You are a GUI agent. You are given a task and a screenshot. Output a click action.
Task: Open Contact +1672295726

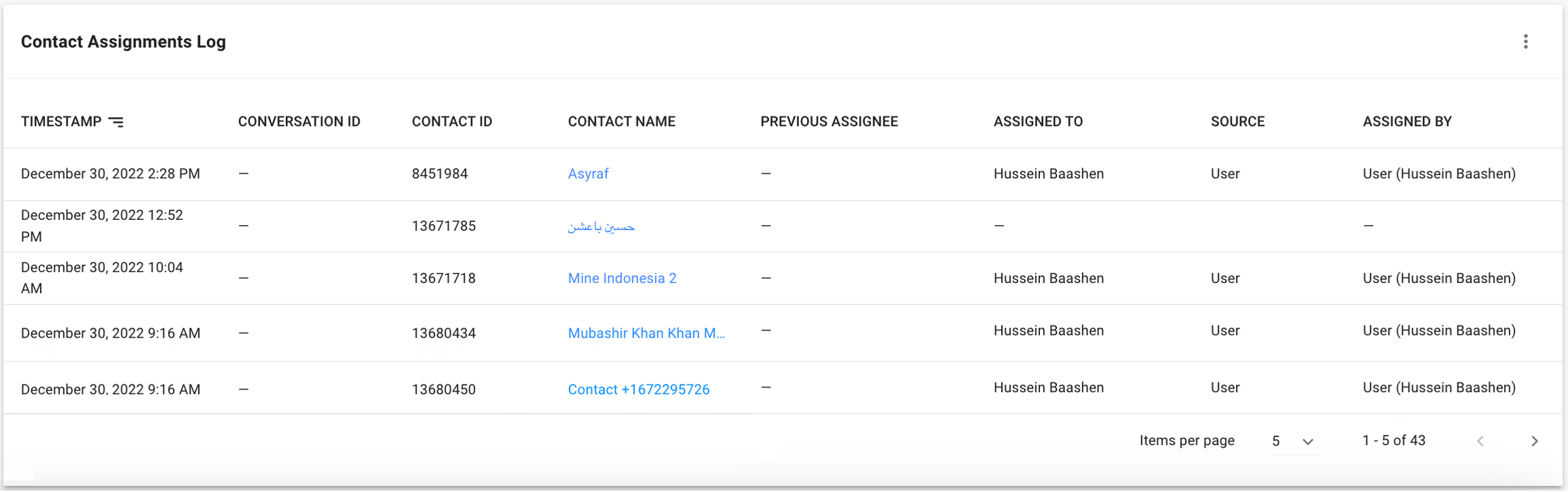[638, 389]
